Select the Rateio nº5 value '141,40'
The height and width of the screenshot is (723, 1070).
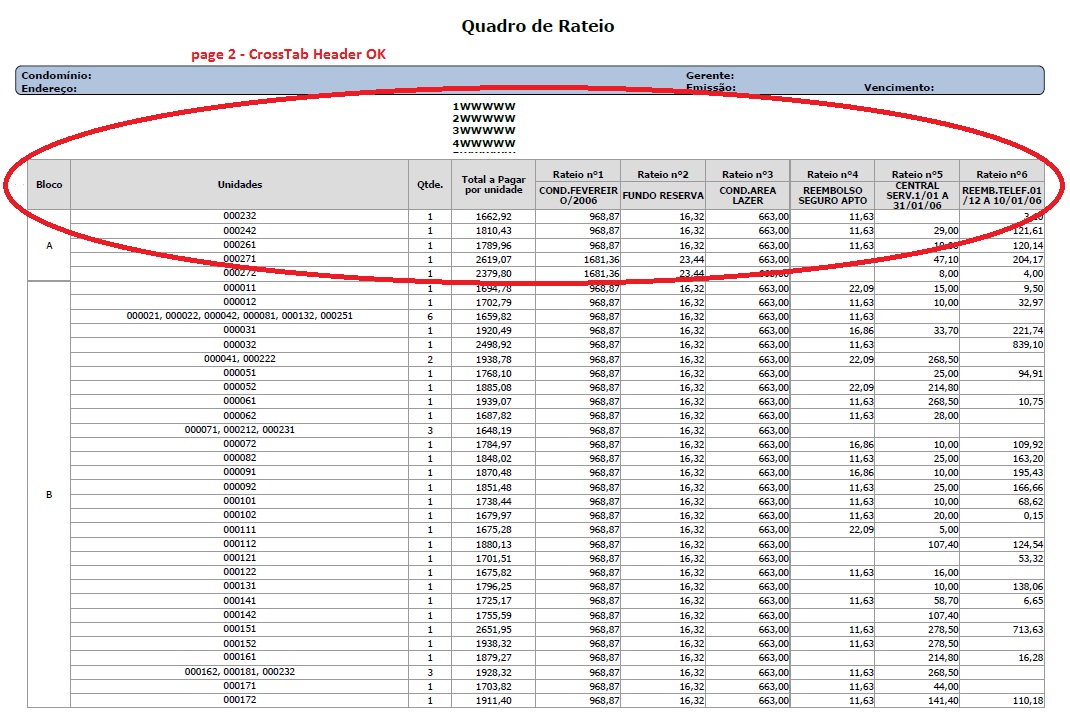pos(917,700)
